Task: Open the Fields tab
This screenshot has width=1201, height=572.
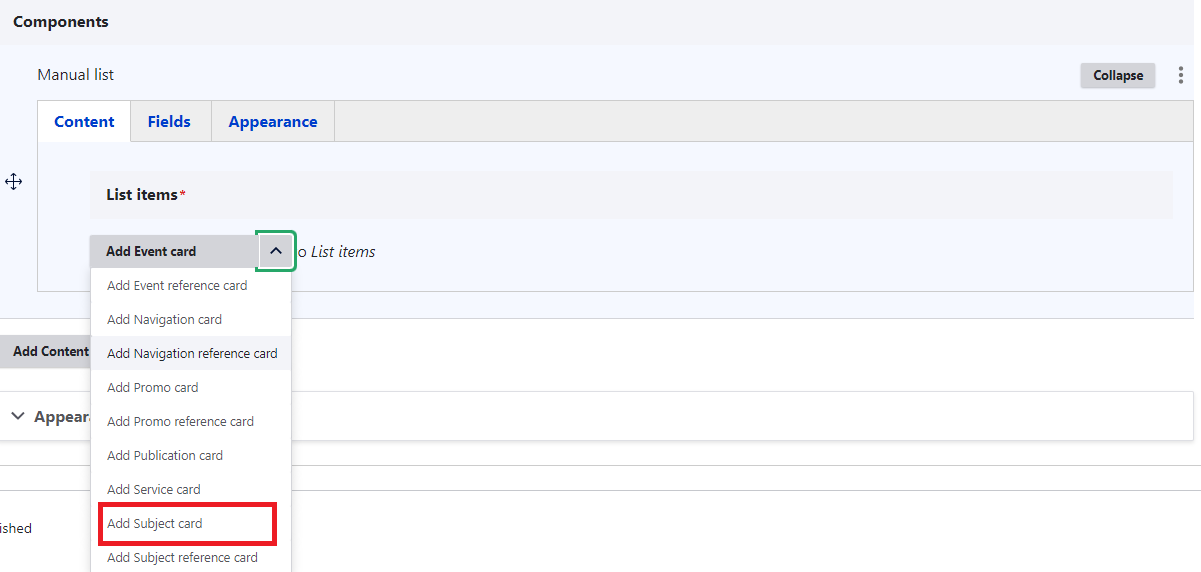Action: [169, 122]
